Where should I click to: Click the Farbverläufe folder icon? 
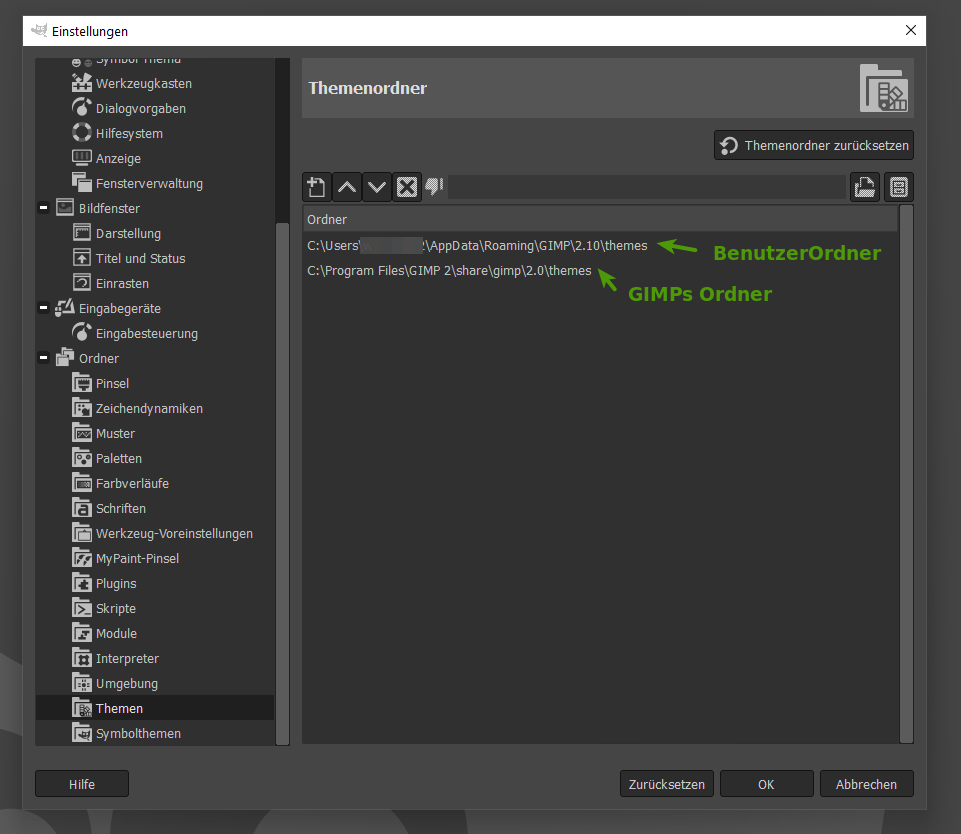click(82, 483)
